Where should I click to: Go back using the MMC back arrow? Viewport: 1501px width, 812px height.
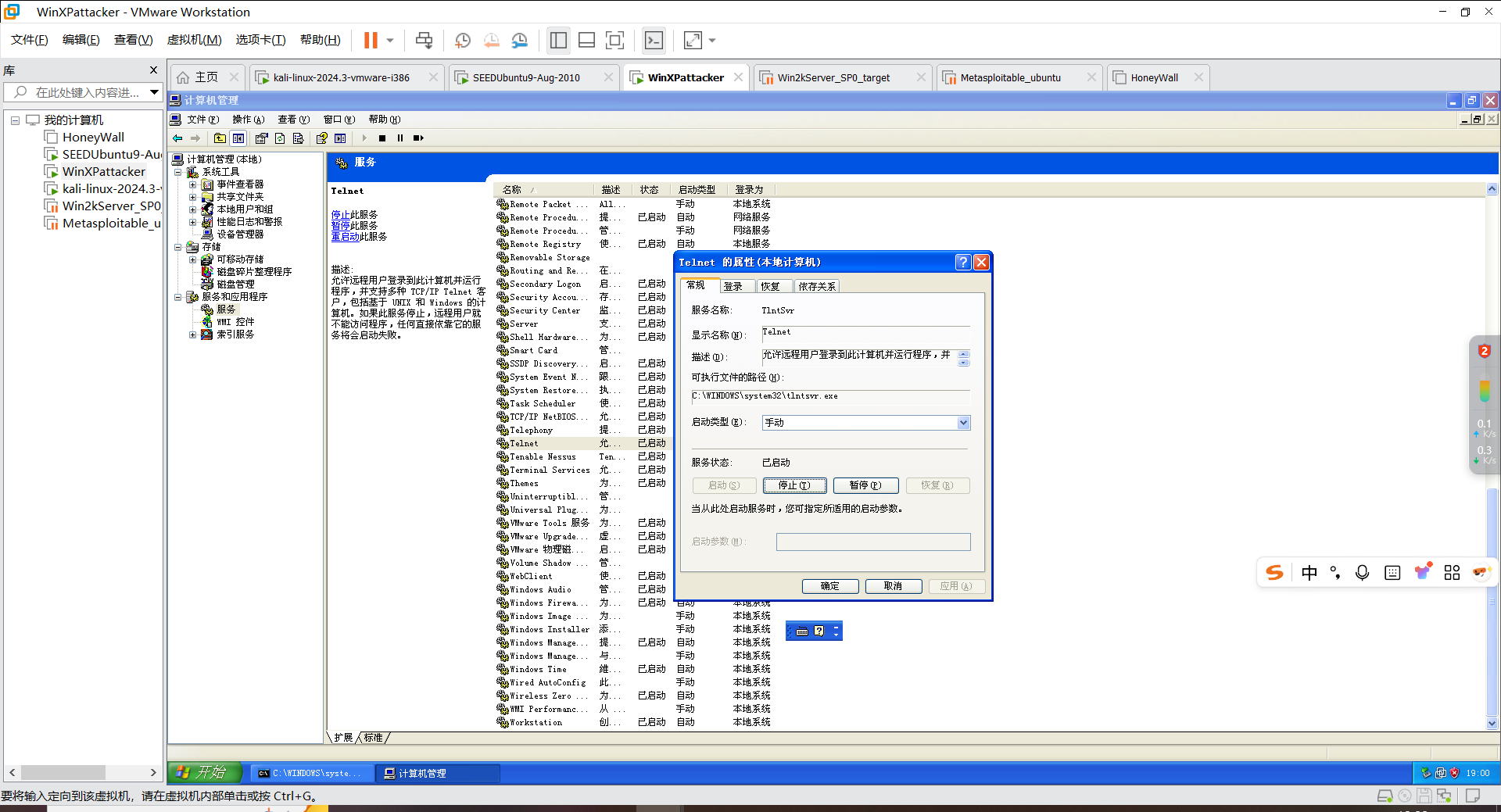point(177,138)
